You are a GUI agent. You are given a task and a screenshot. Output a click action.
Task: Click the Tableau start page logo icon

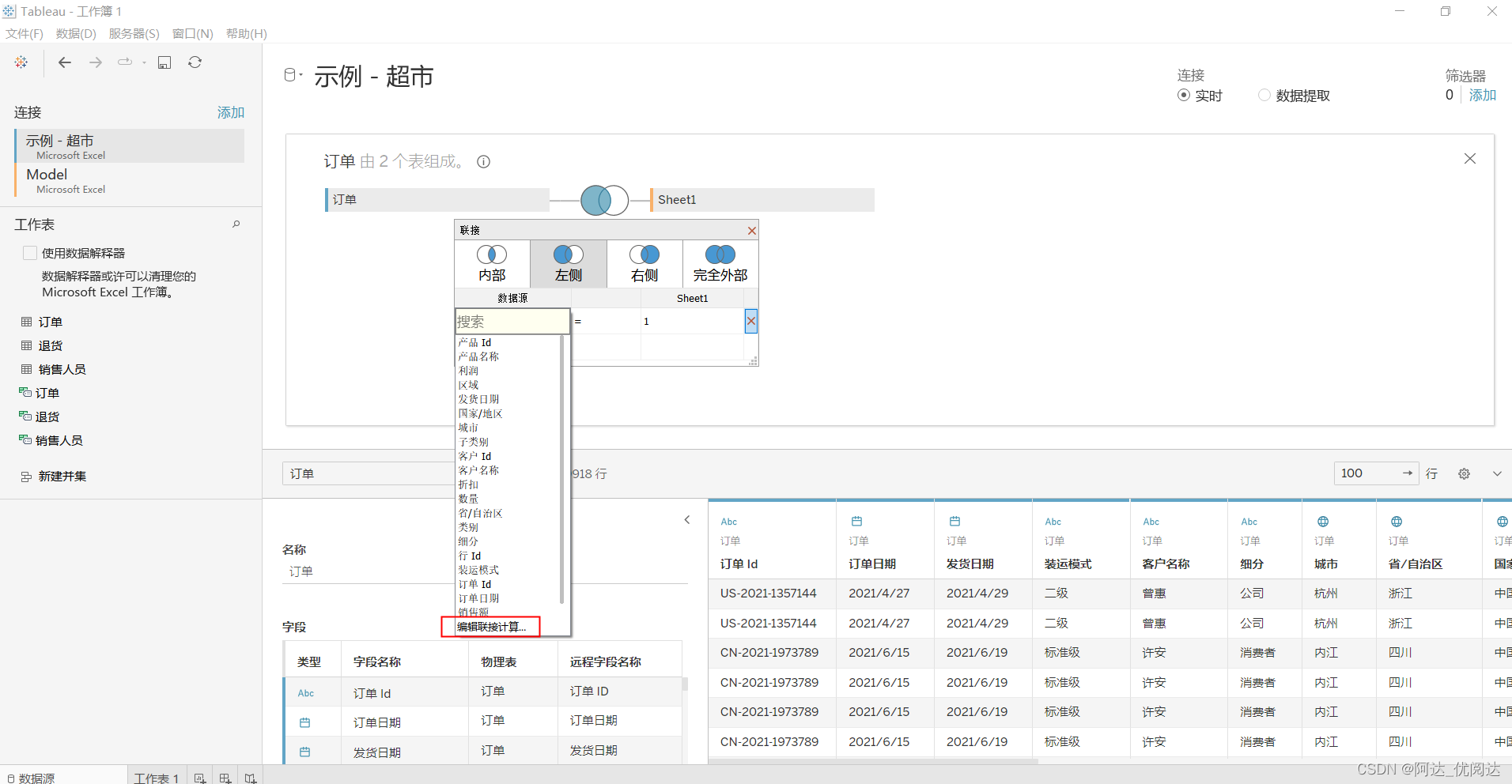tap(21, 62)
